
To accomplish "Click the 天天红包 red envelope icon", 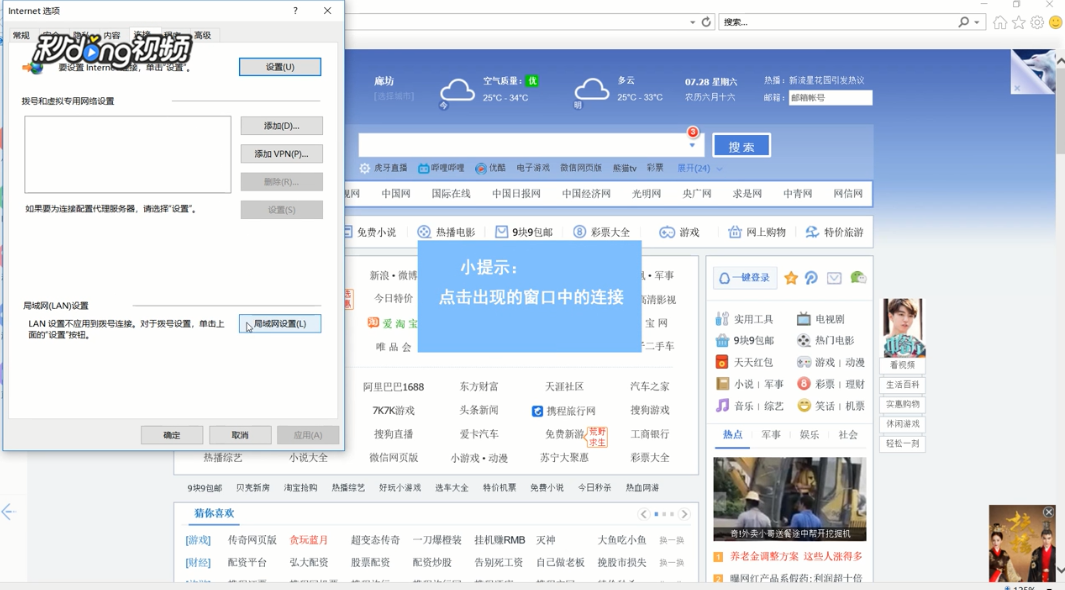I will (x=722, y=362).
